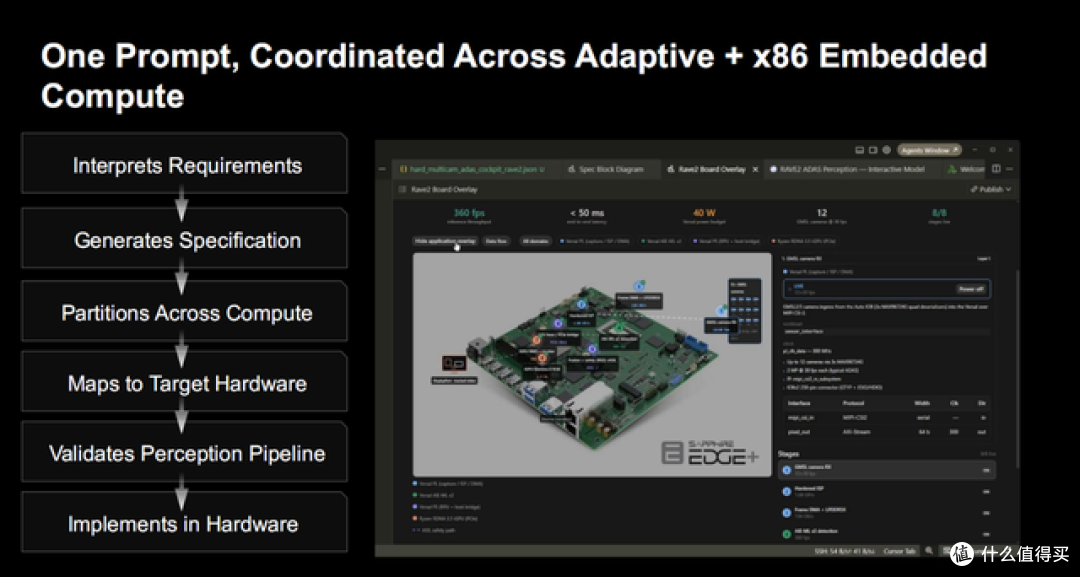This screenshot has width=1080, height=577.
Task: Click Versal AIE-ML v2 legend entry below board
Action: coord(433,495)
